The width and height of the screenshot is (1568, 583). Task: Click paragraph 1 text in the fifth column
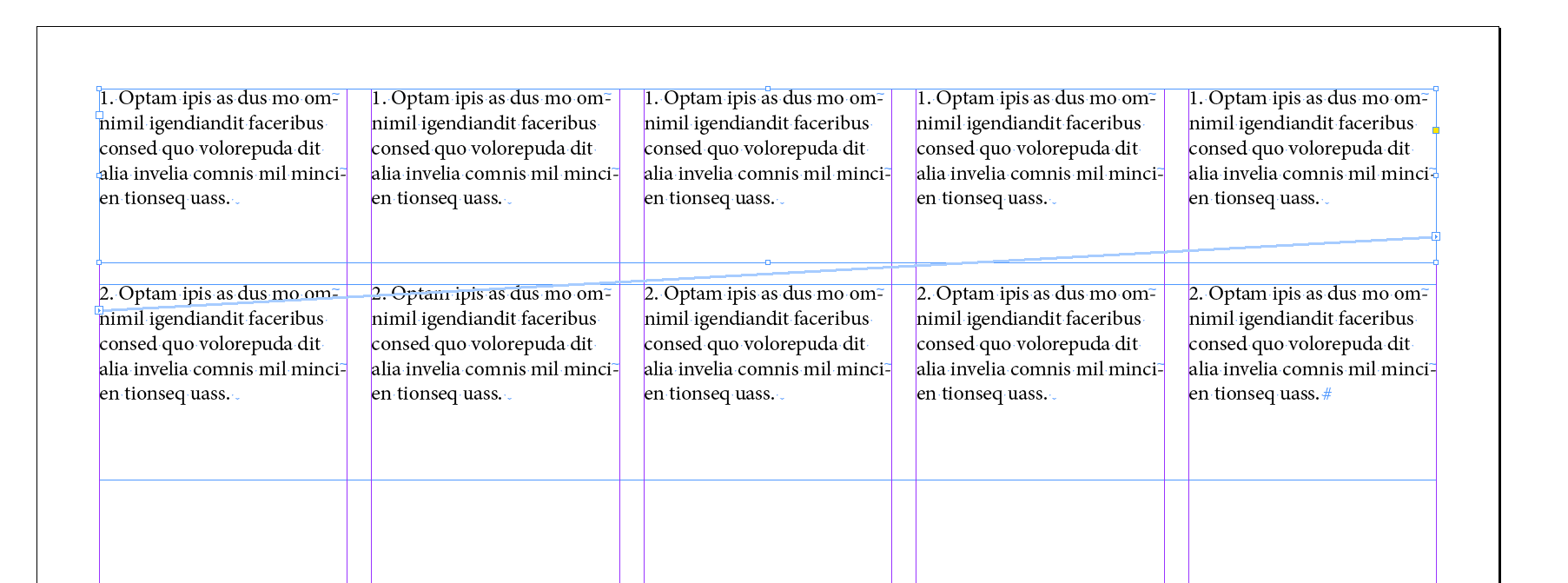(x=1312, y=149)
